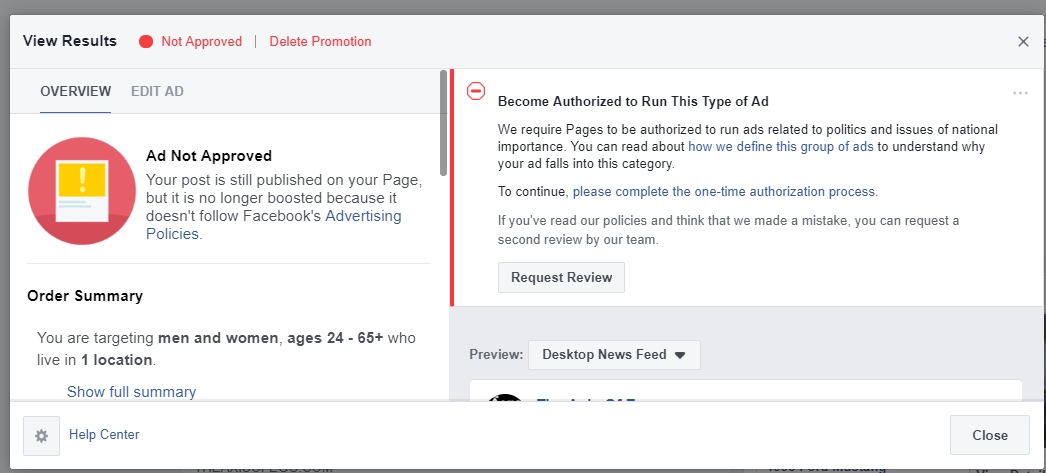Image resolution: width=1046 pixels, height=473 pixels.
Task: Click the red stop icon beside authorization notice
Action: click(x=476, y=92)
